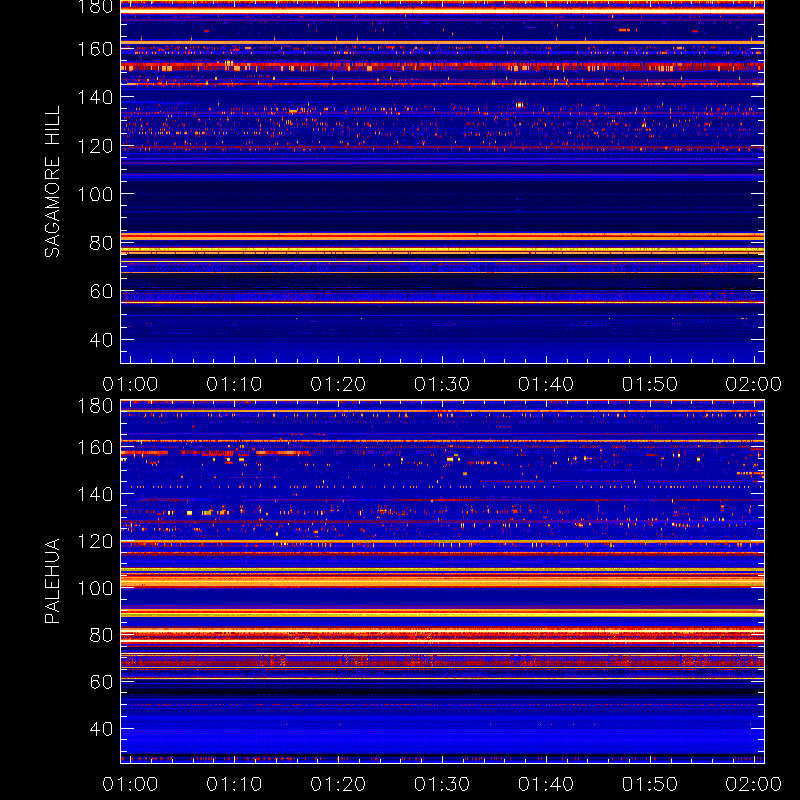
Task: Click the SAGAMORE HILL axis title
Action: click(52, 182)
